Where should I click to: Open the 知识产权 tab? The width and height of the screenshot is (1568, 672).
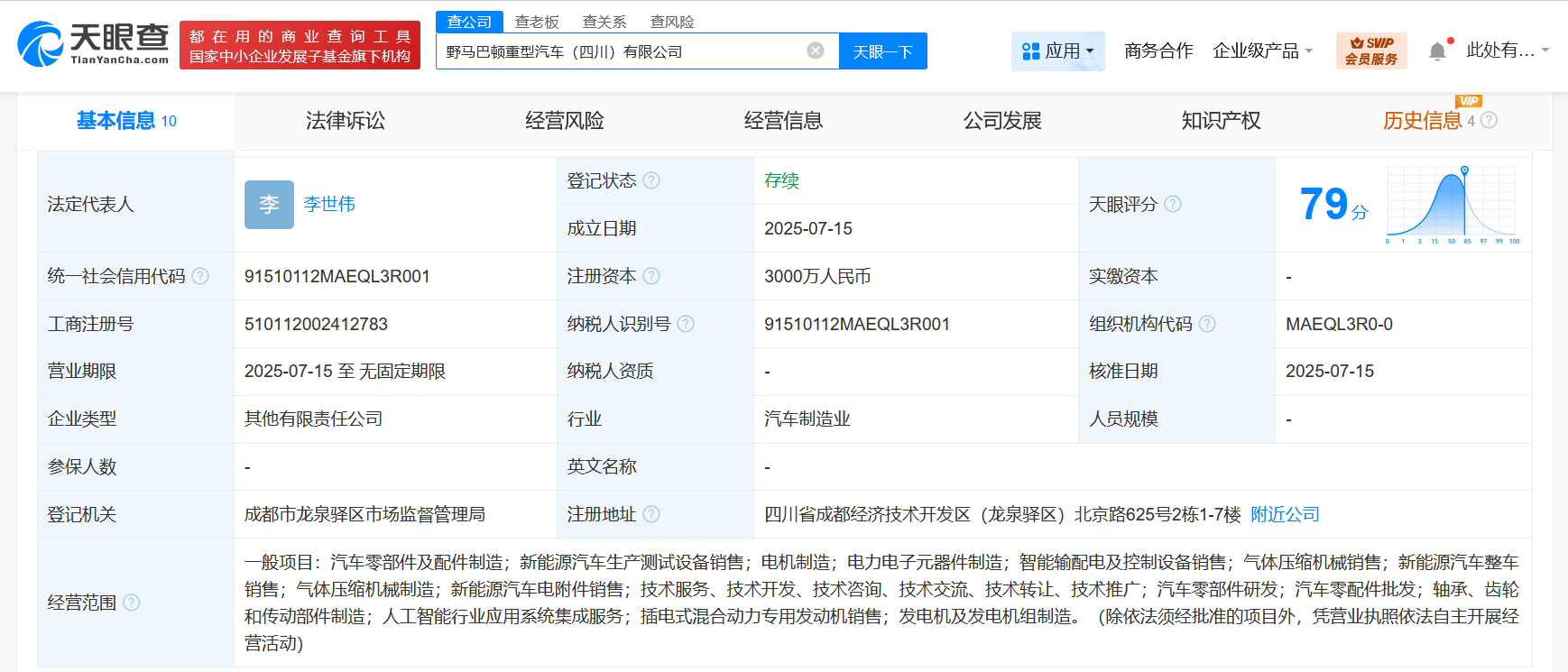coord(1222,121)
